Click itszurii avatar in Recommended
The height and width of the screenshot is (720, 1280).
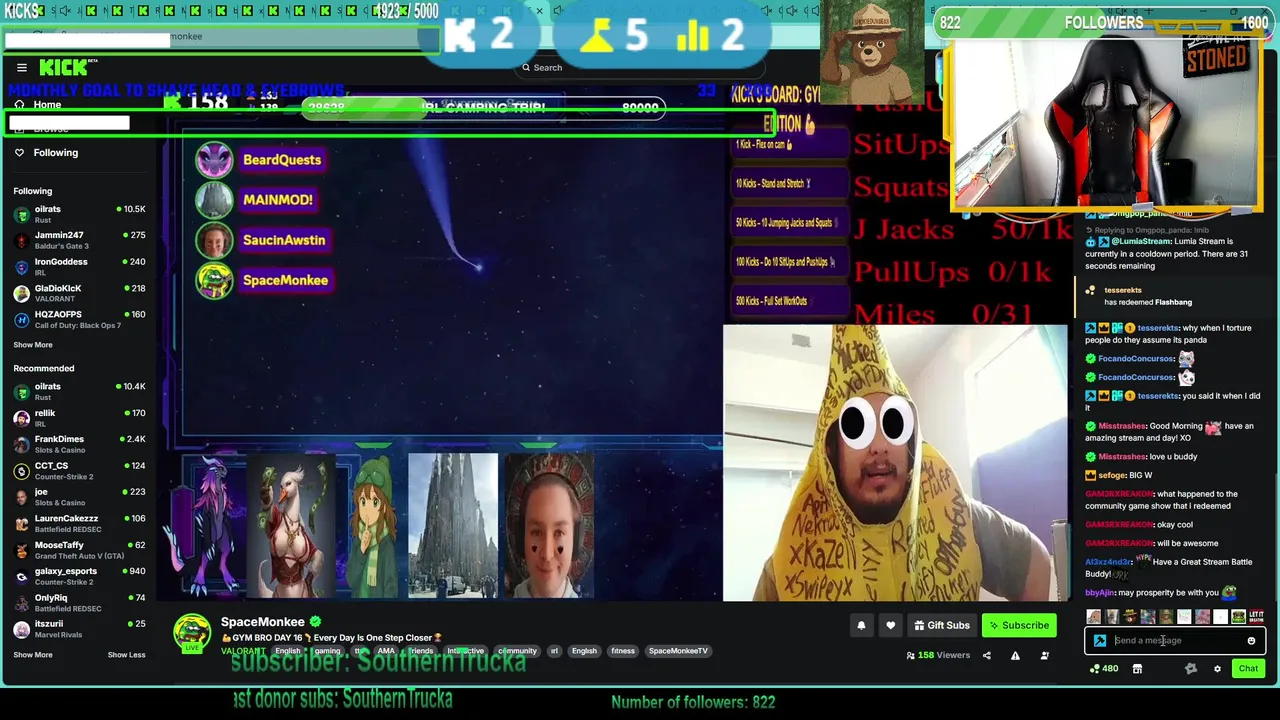click(22, 630)
